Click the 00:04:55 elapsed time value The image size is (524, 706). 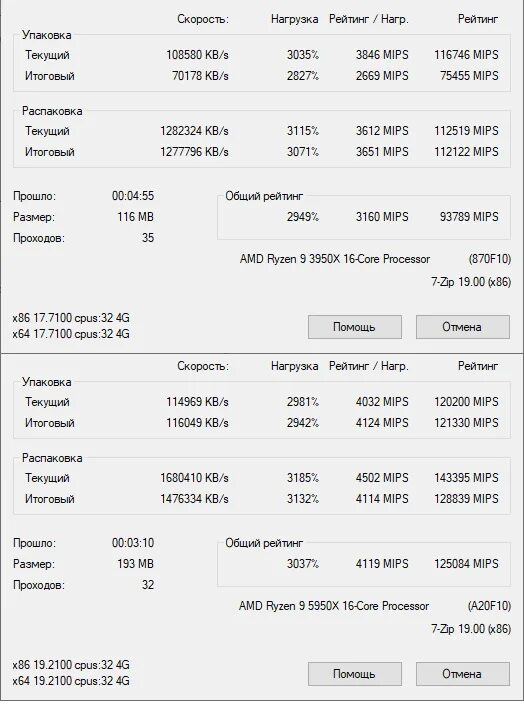133,196
